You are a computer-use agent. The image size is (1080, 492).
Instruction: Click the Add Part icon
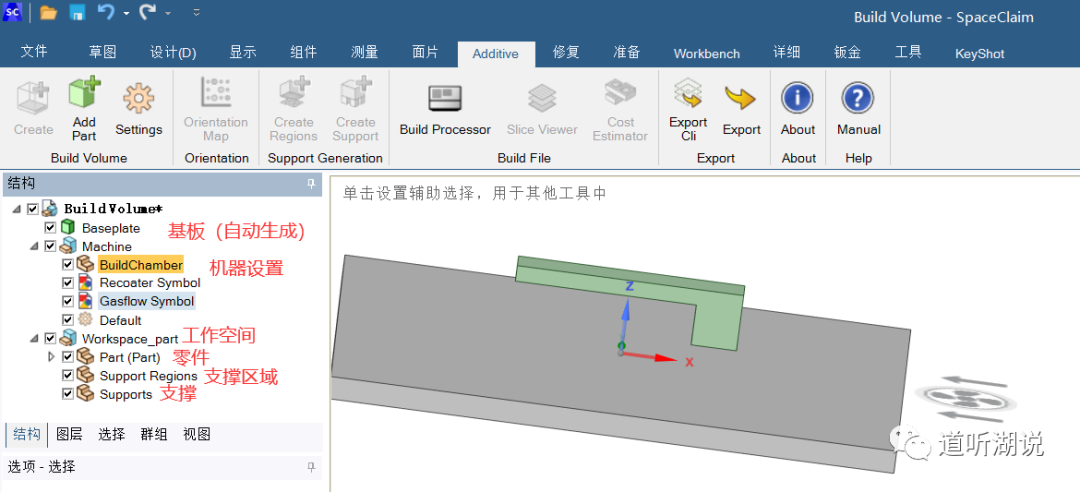[x=85, y=94]
